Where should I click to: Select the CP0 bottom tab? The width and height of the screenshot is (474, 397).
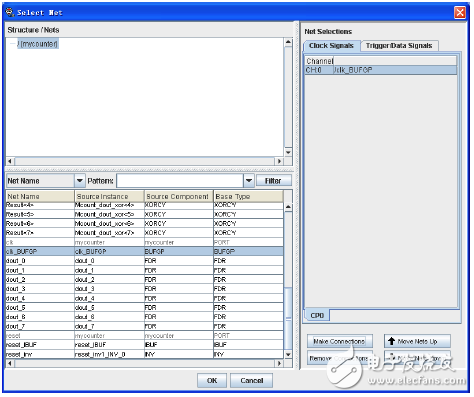tap(317, 315)
